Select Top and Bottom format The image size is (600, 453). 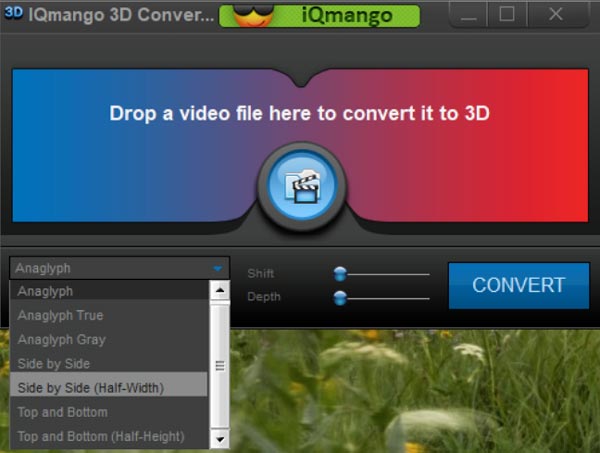[109, 412]
